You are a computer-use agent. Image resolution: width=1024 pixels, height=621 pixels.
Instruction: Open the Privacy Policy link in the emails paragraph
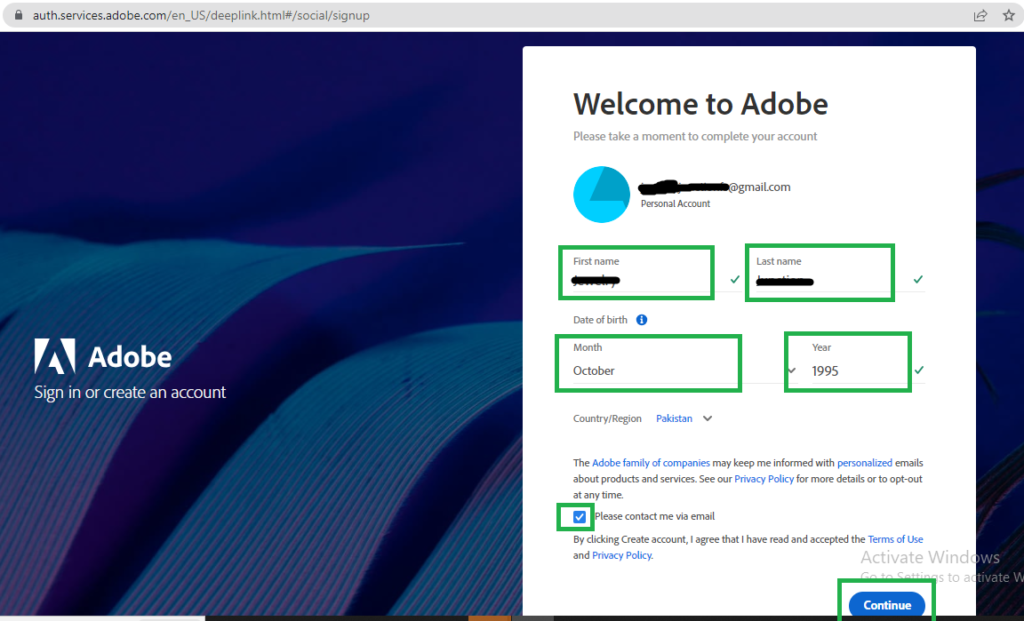click(x=764, y=479)
